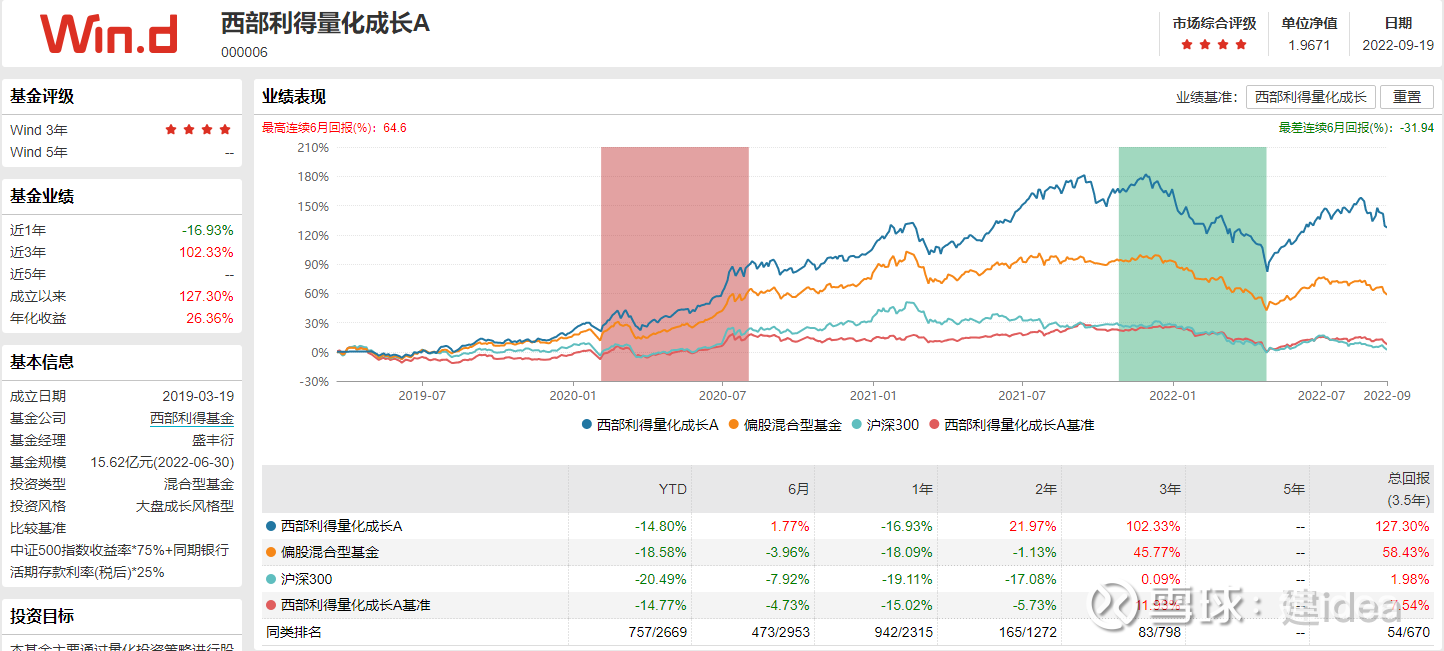The width and height of the screenshot is (1444, 651).
Task: Click the 近3年 return 102.33% in 基金业绩
Action: [207, 252]
